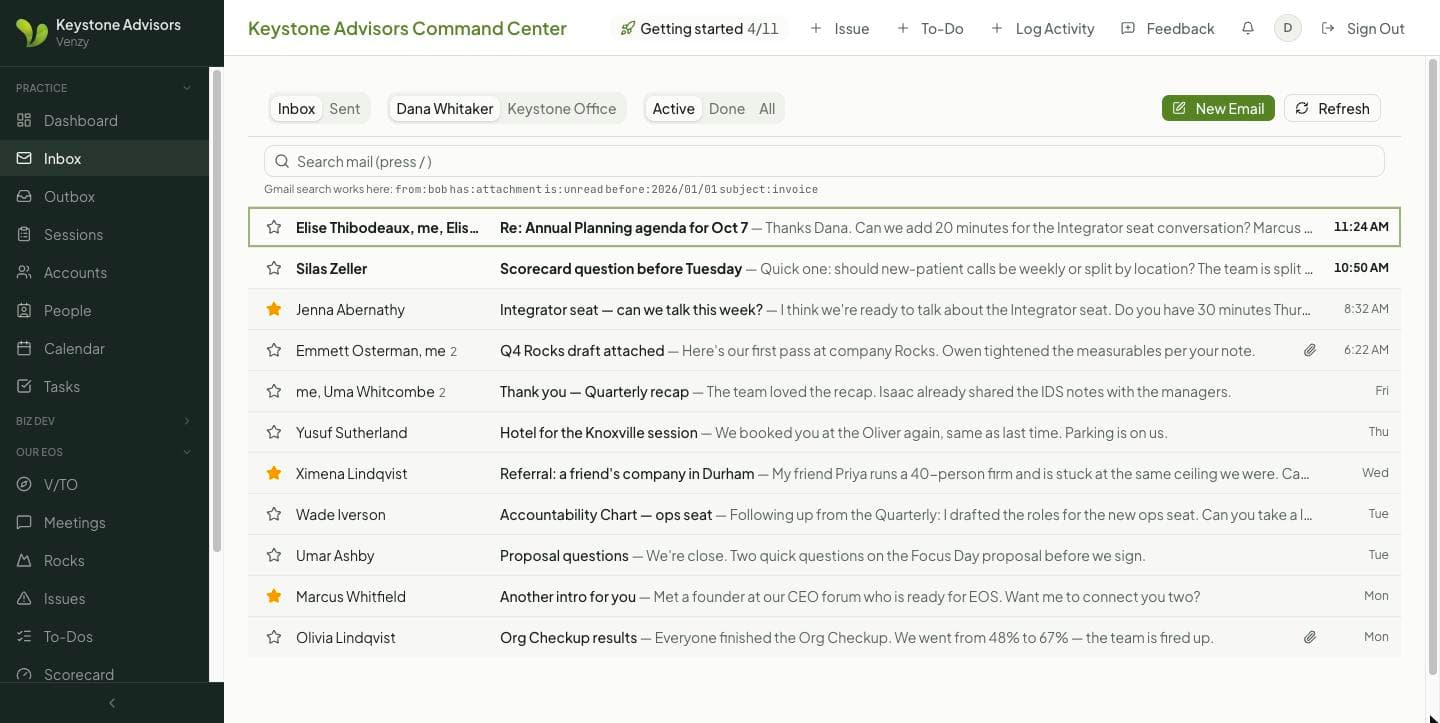1440x723 pixels.
Task: Select the Active filter
Action: coord(674,108)
